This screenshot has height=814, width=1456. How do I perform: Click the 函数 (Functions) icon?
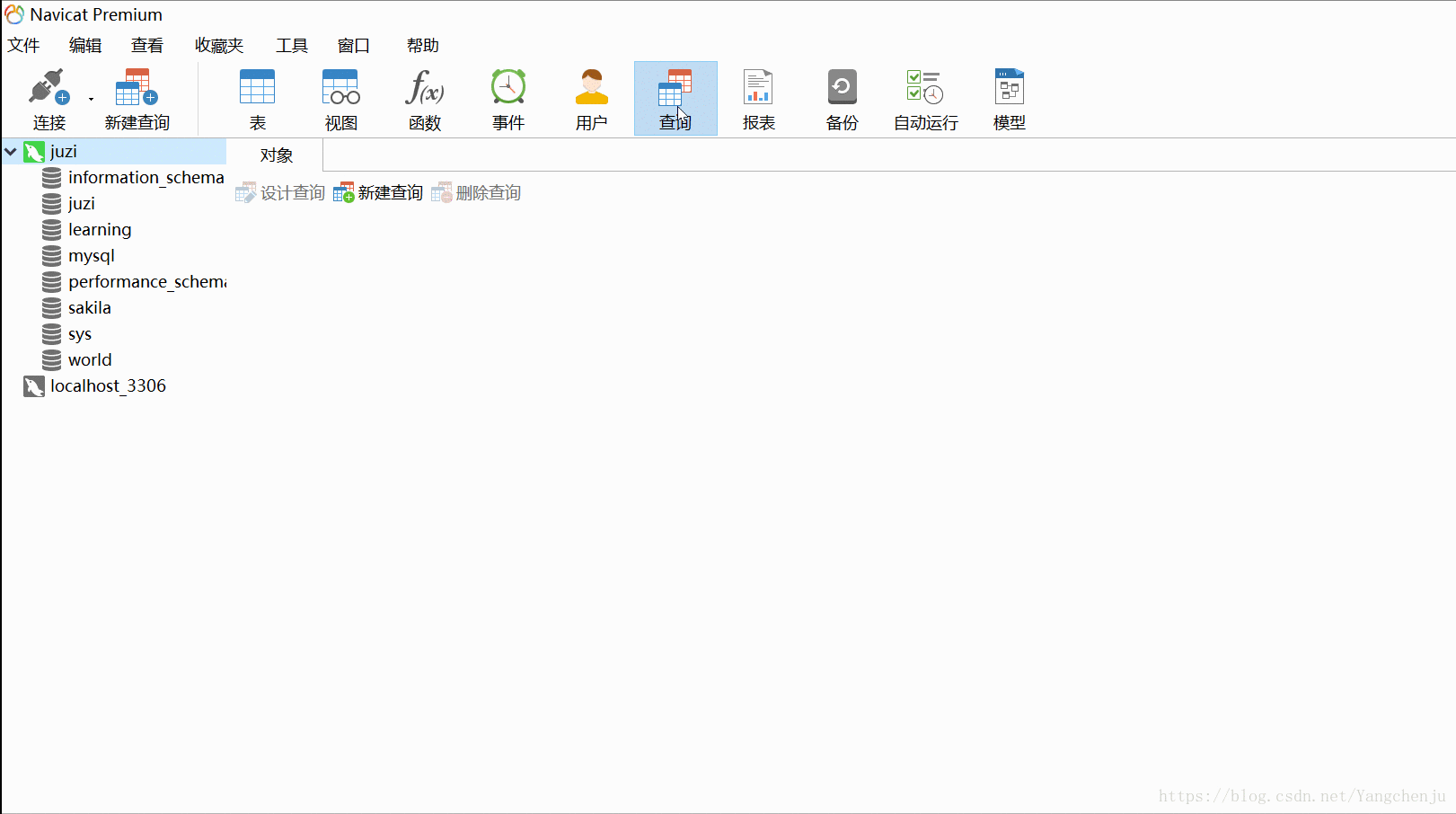pyautogui.click(x=424, y=98)
